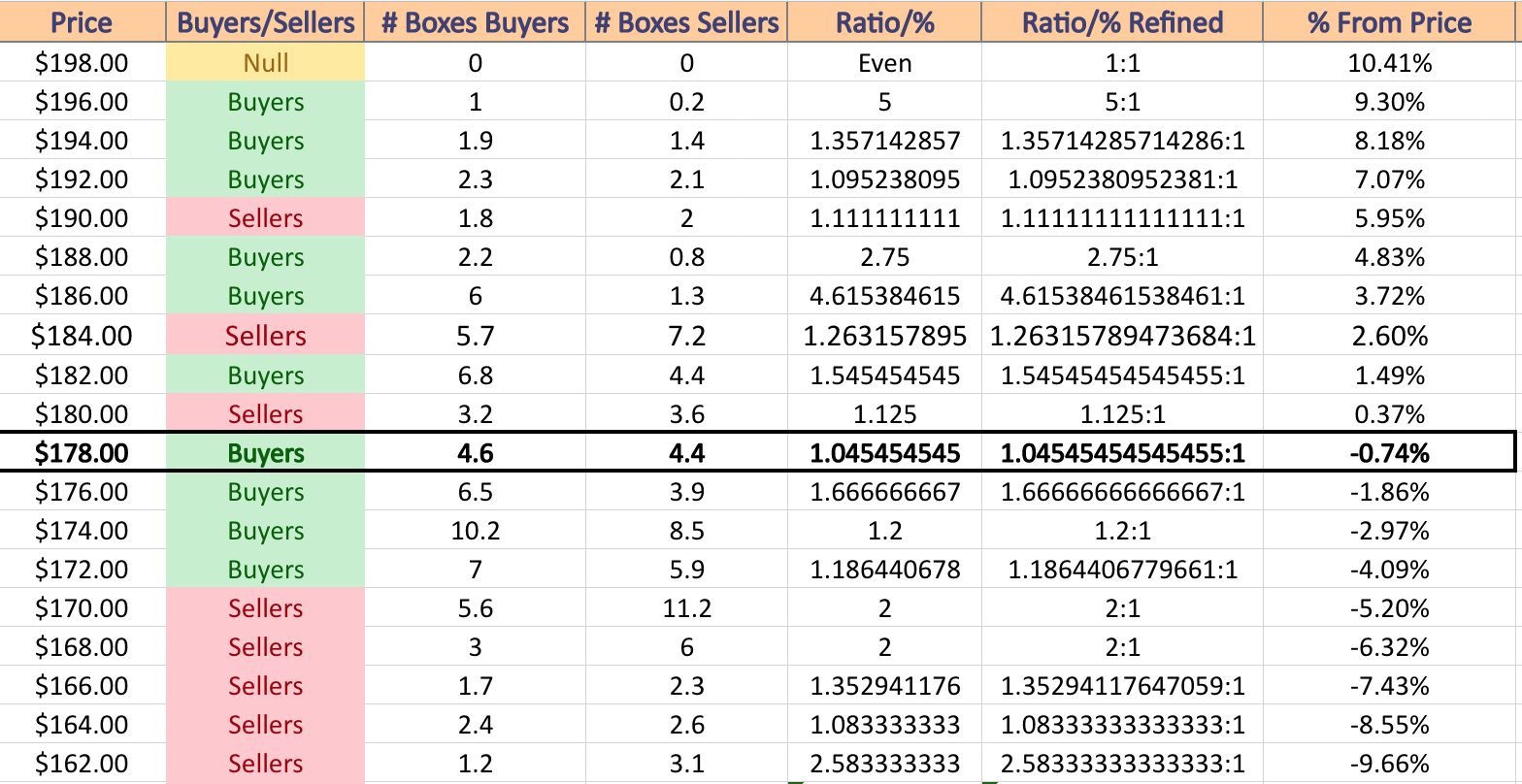Select the 1.352941176 ratio cell
The width and height of the screenshot is (1522, 784).
(884, 686)
